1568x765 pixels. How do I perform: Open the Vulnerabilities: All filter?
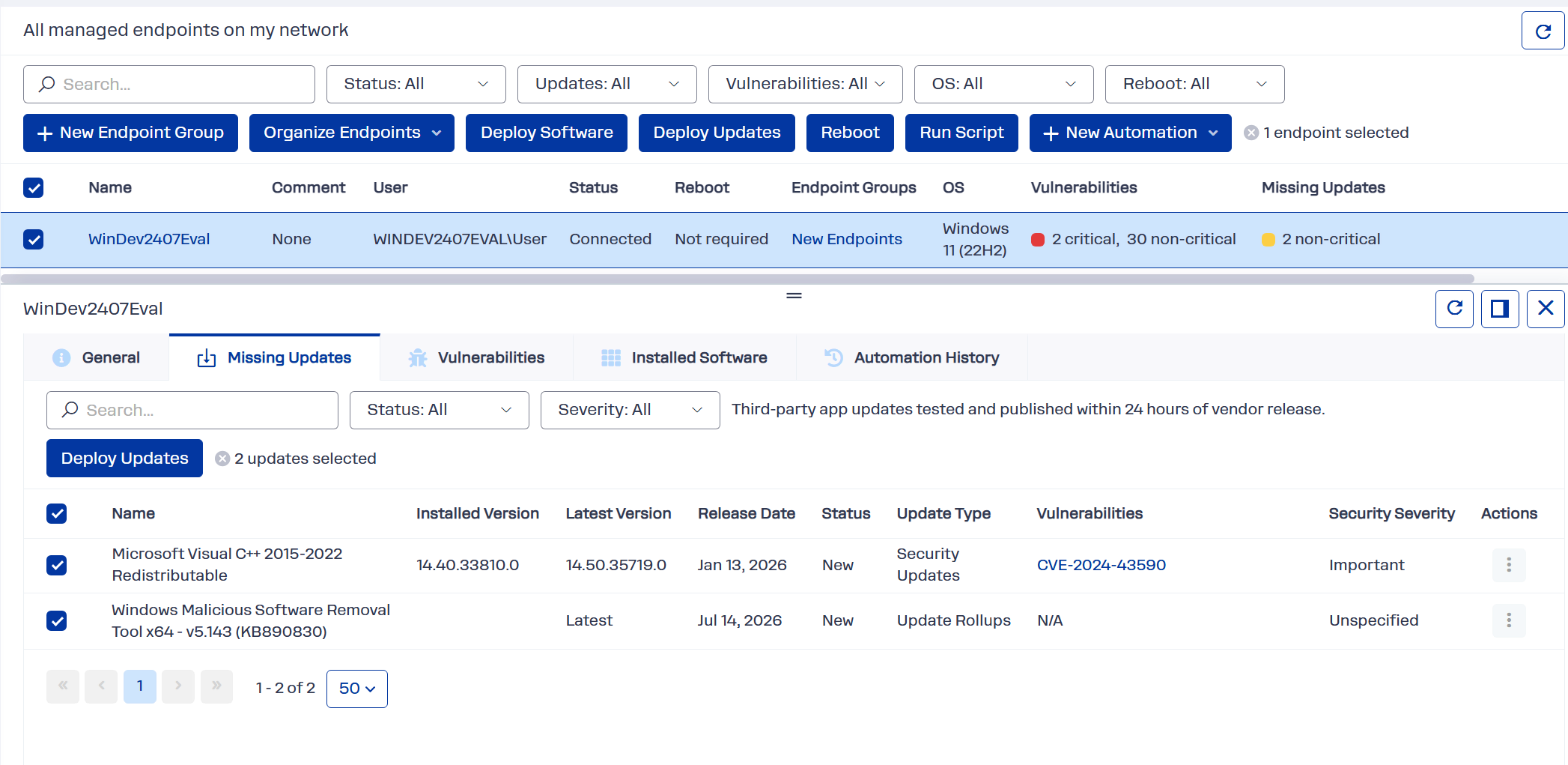806,84
